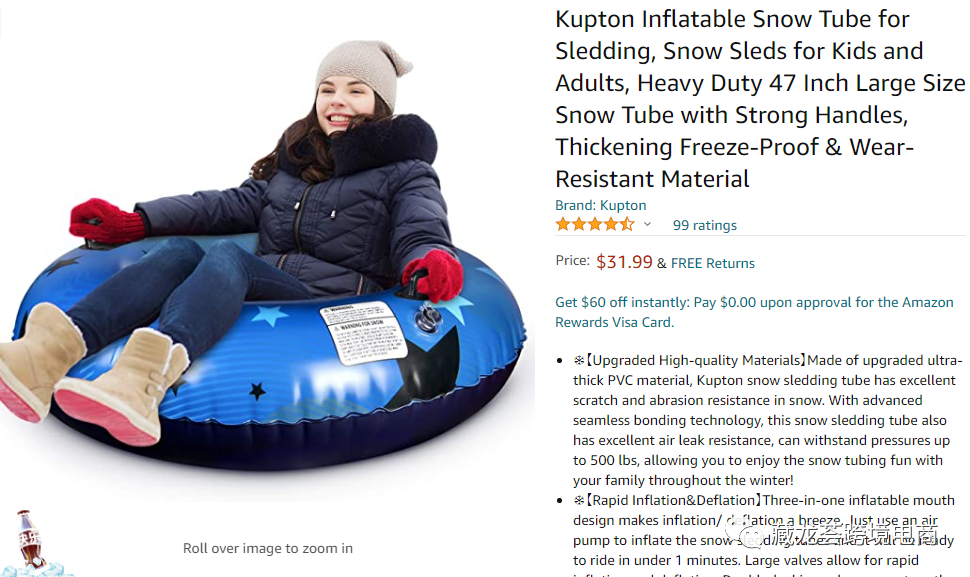Click the half-filled fifth rating star
970x577 pixels.
click(627, 224)
